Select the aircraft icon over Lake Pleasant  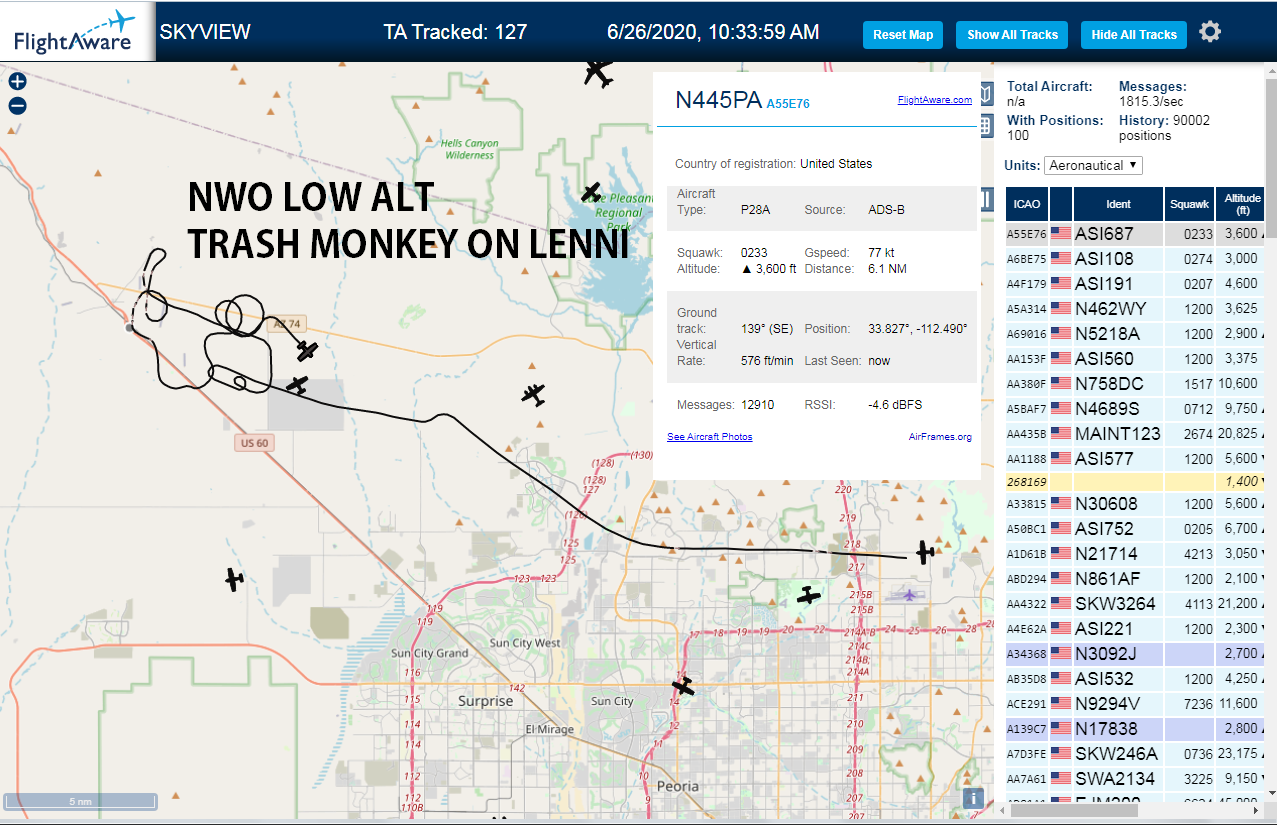(591, 192)
